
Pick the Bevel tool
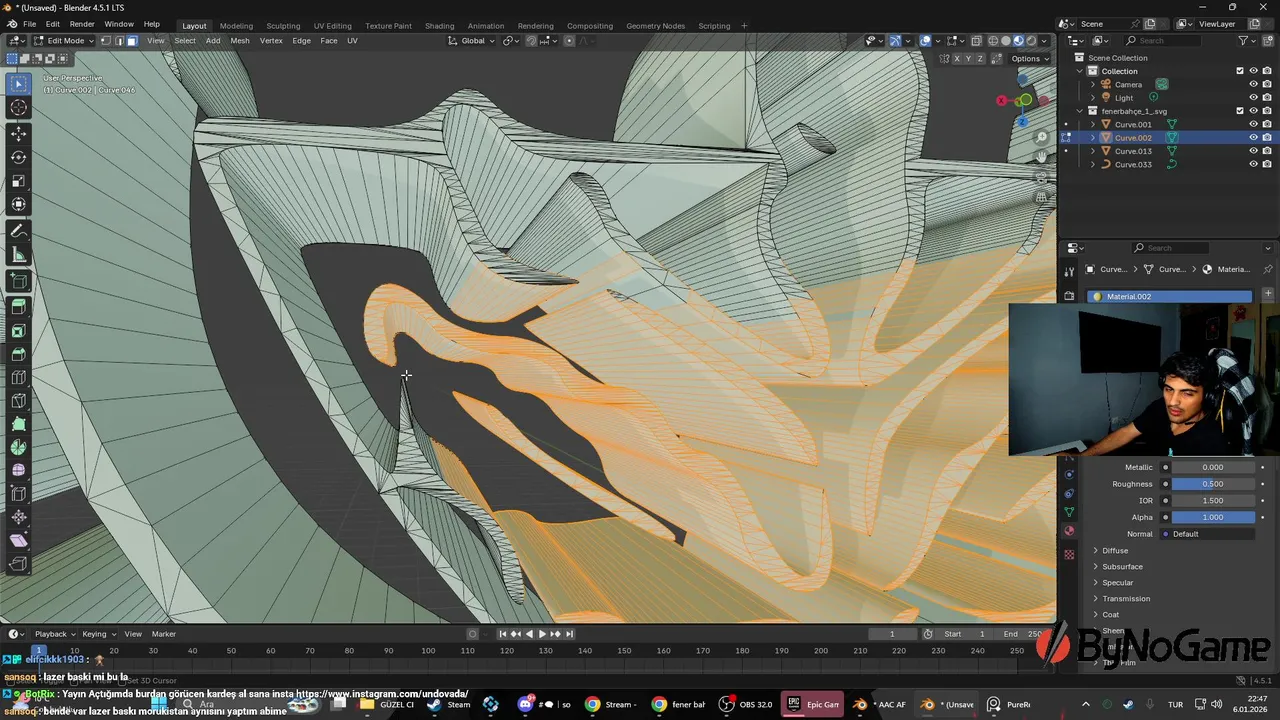pyautogui.click(x=18, y=354)
